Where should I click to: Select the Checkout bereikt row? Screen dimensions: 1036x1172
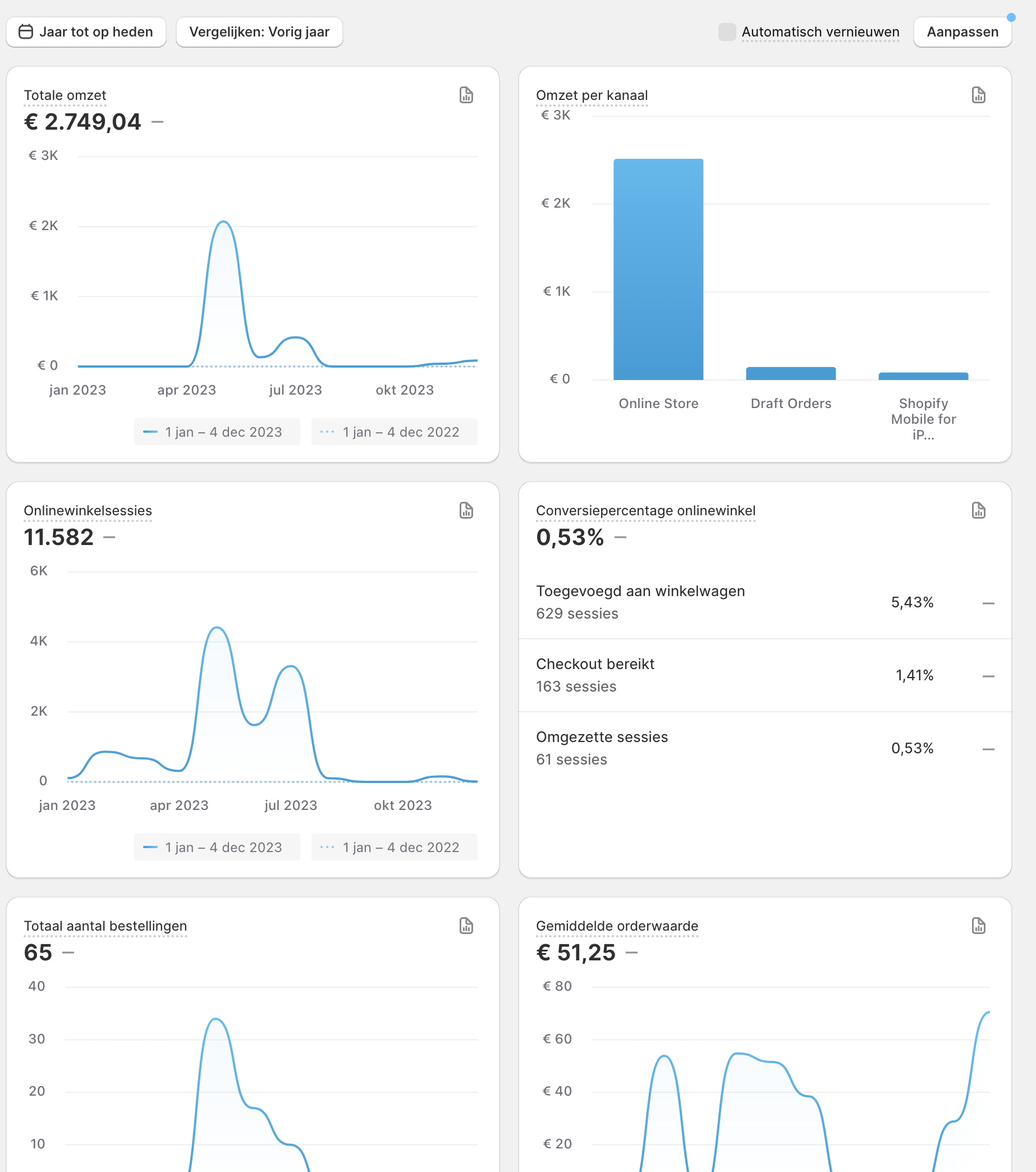(x=765, y=675)
